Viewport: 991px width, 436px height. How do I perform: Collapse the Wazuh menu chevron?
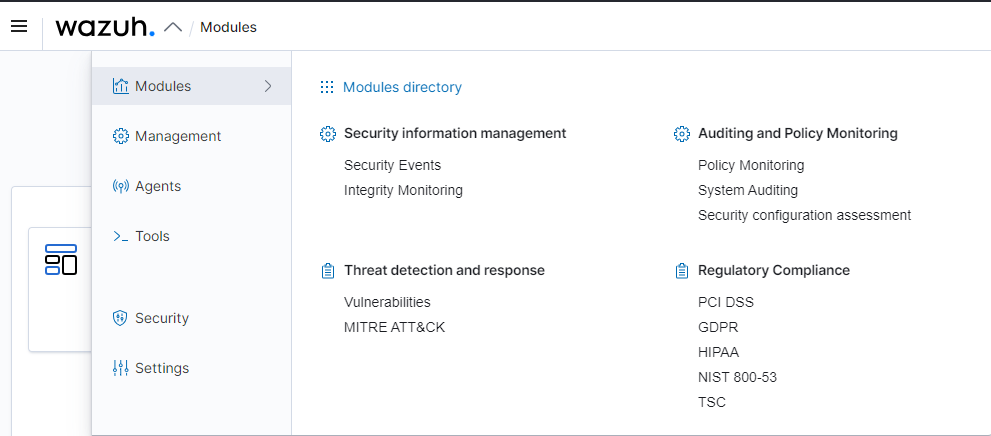[x=172, y=27]
